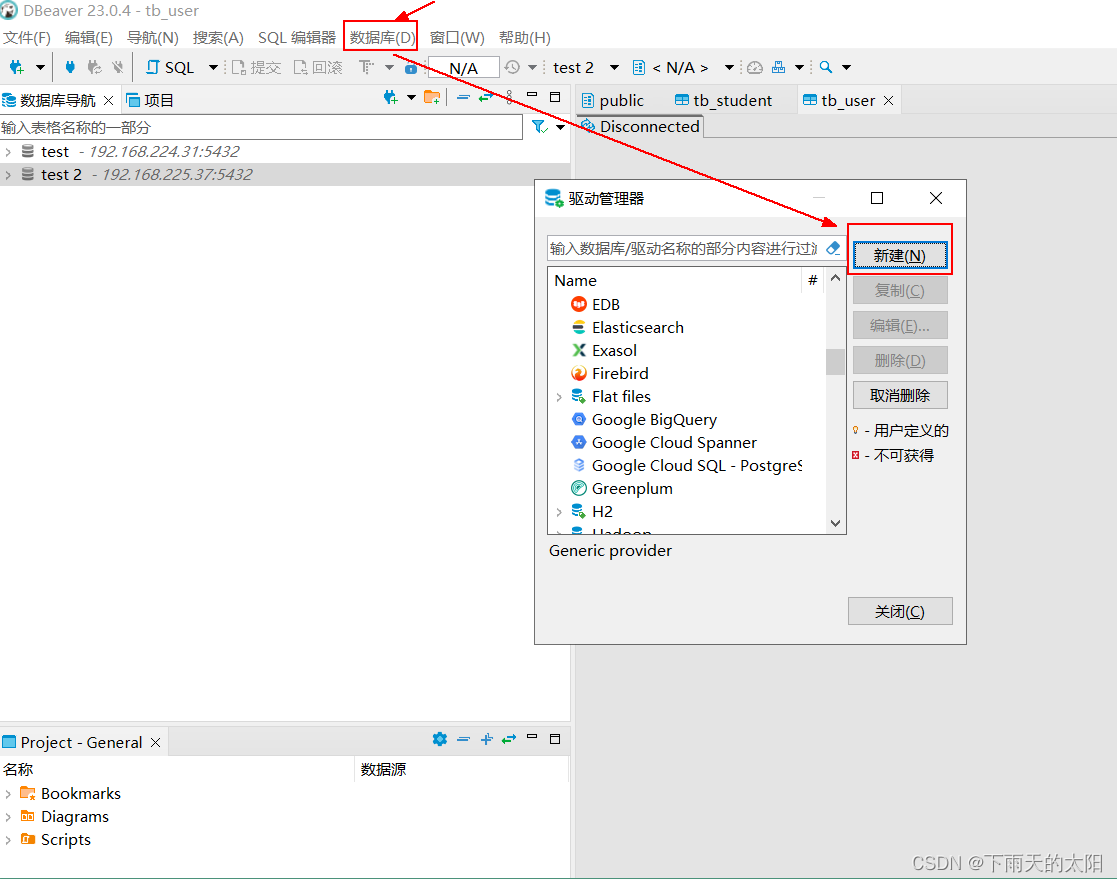Open SQL editor via SQL toolbar button
Viewport: 1117px width, 882px height.
point(170,68)
